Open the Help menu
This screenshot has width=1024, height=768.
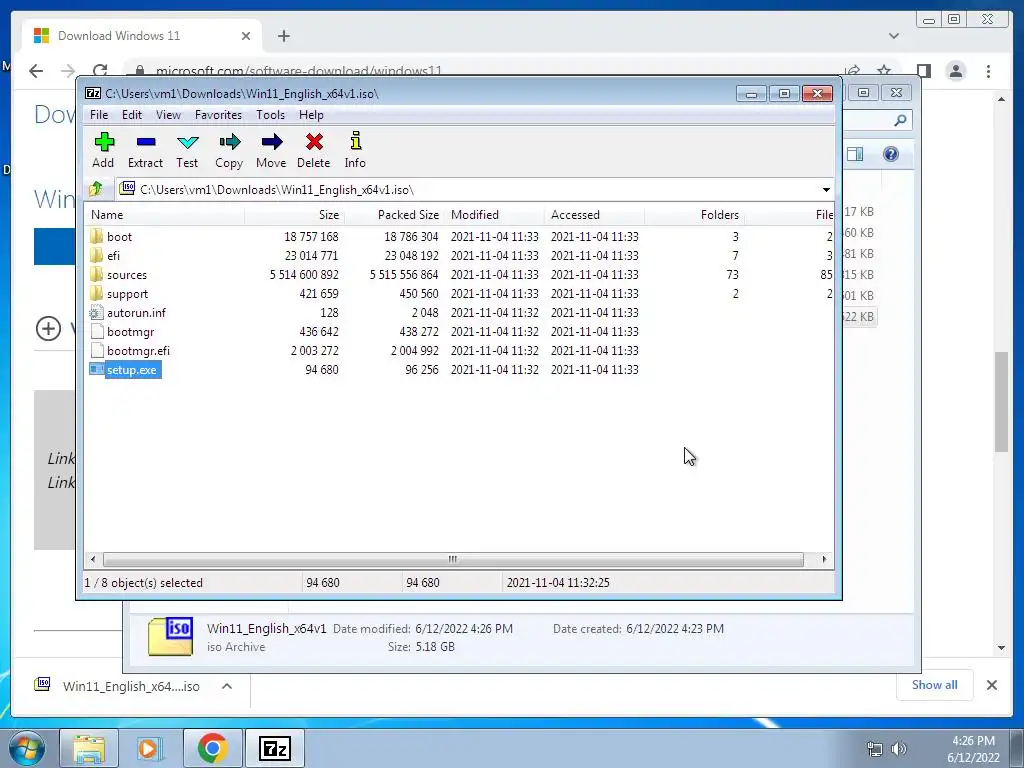coord(311,115)
